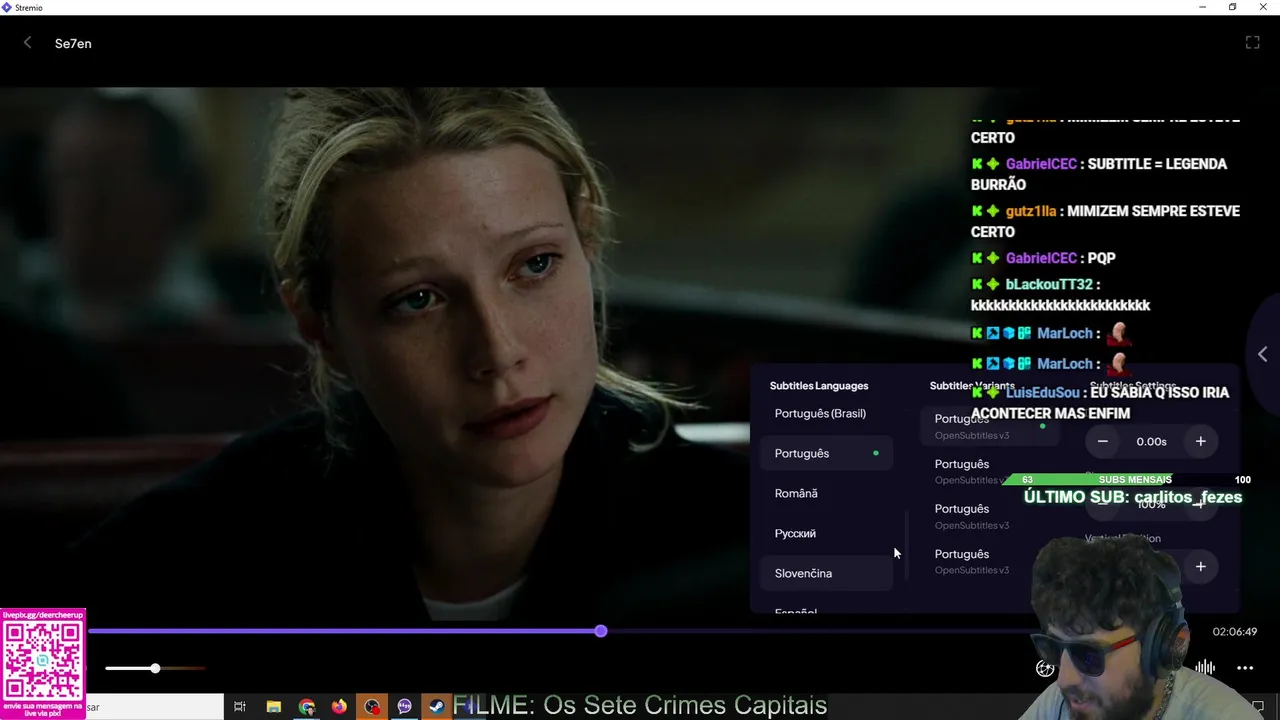Screen dimensions: 1280x720
Task: Click the 0.00s subtitle delay value
Action: tap(1151, 441)
